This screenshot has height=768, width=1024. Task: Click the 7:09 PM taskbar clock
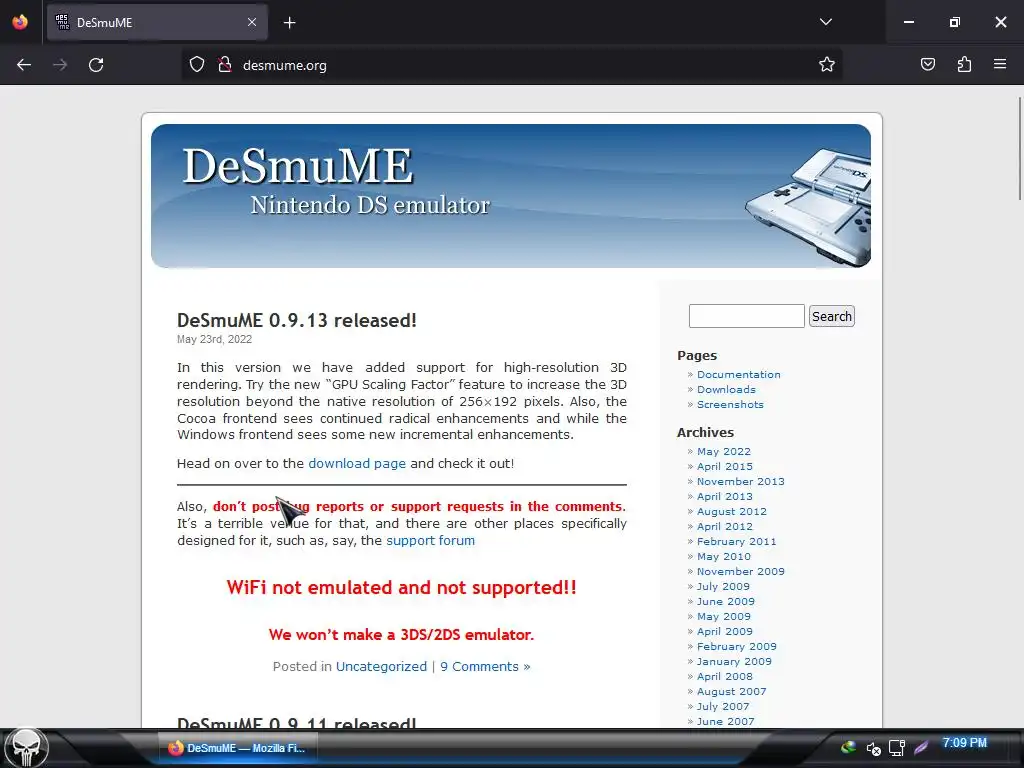(x=965, y=743)
